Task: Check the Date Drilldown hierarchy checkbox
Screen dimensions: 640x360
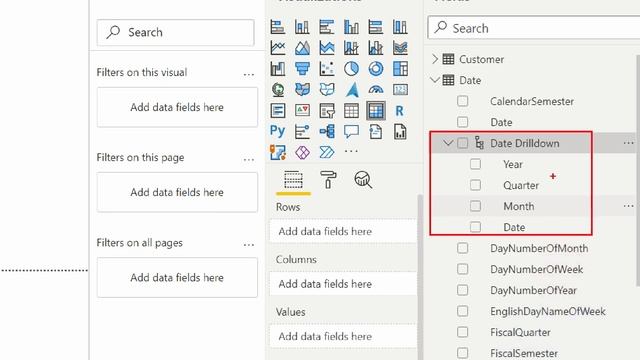Action: coord(462,143)
